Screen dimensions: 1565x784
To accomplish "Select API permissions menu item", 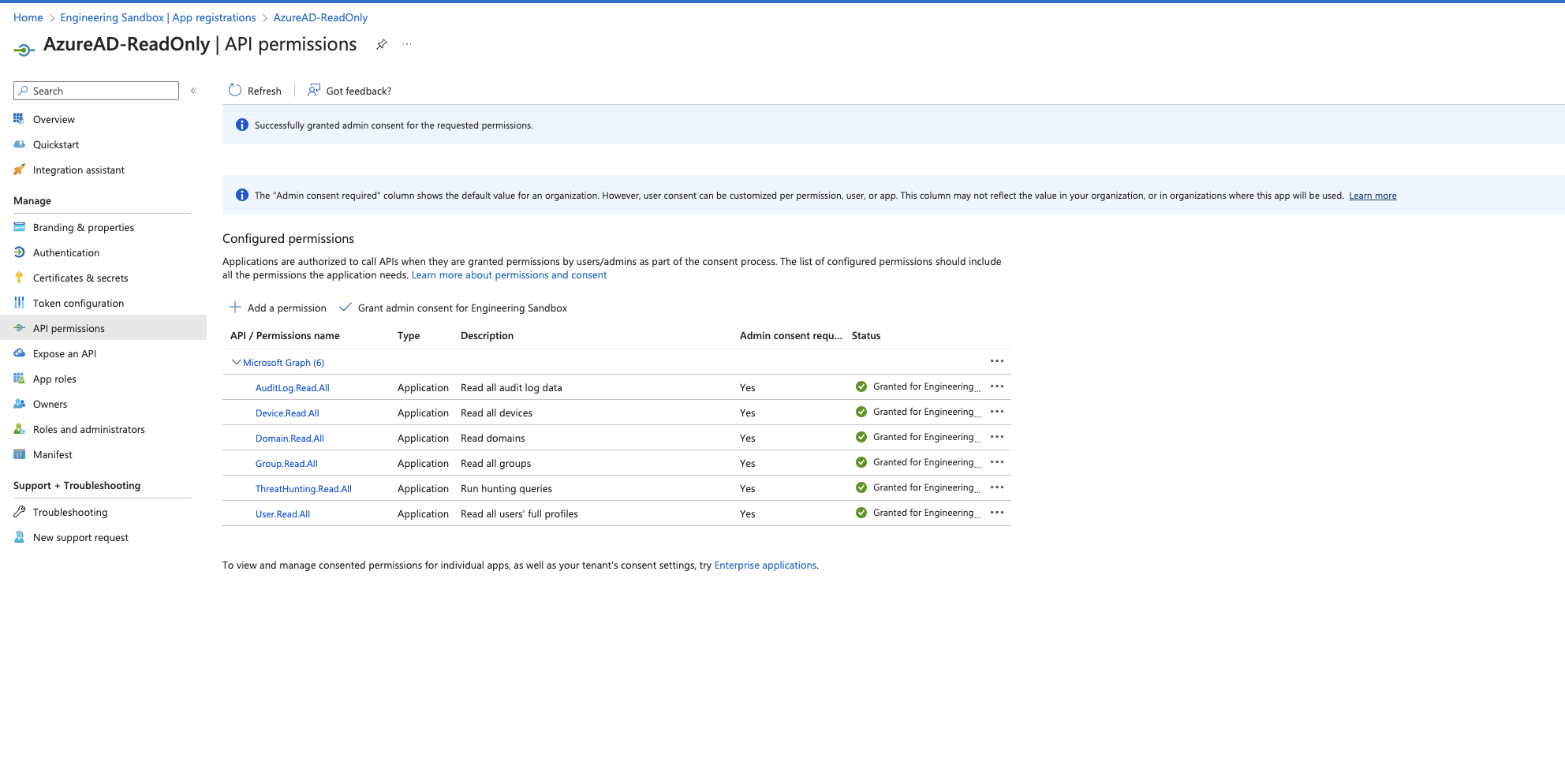I will tap(103, 328).
